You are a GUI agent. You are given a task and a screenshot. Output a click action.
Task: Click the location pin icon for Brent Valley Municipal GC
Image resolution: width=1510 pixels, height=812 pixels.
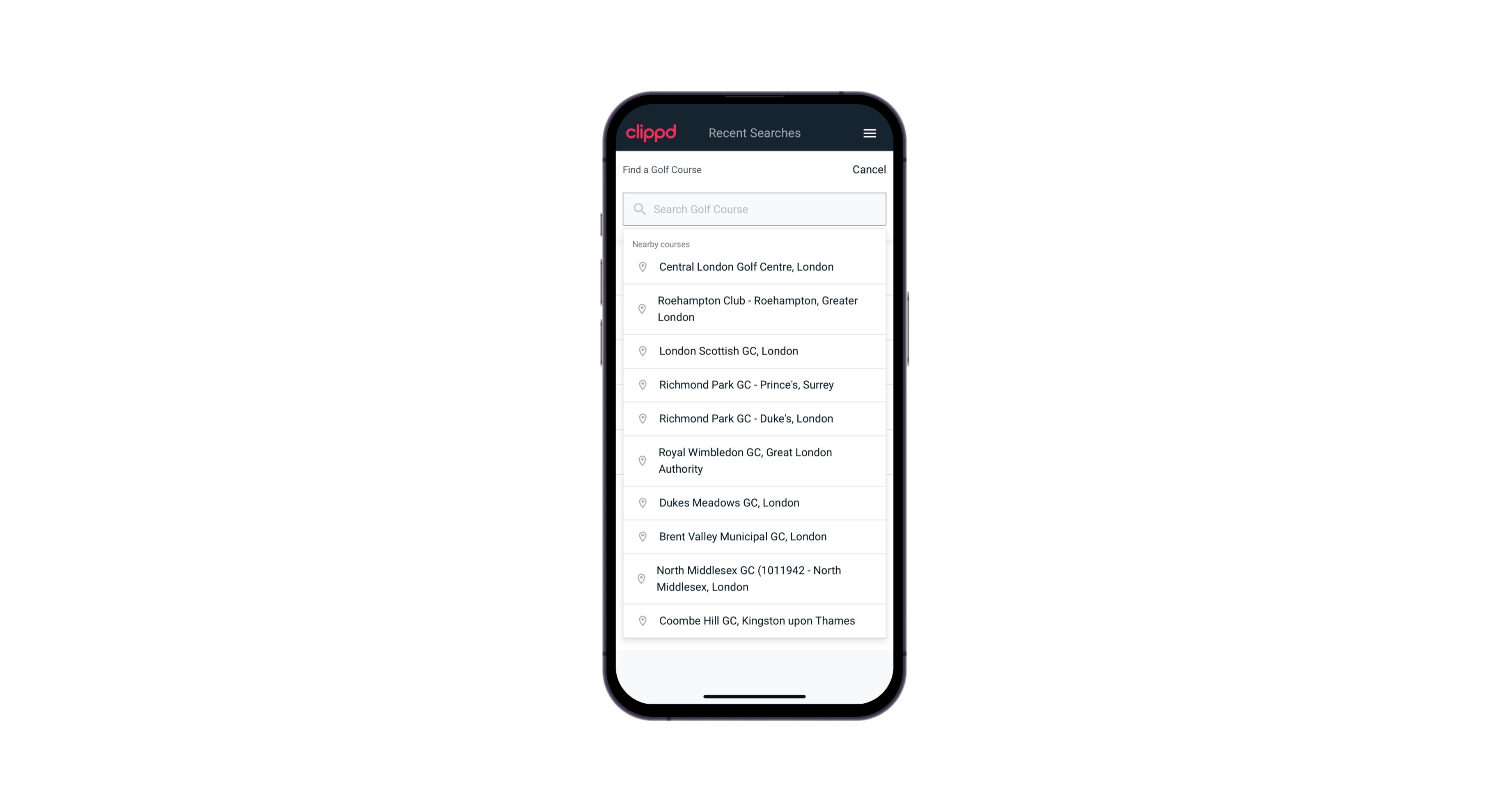[x=641, y=536]
